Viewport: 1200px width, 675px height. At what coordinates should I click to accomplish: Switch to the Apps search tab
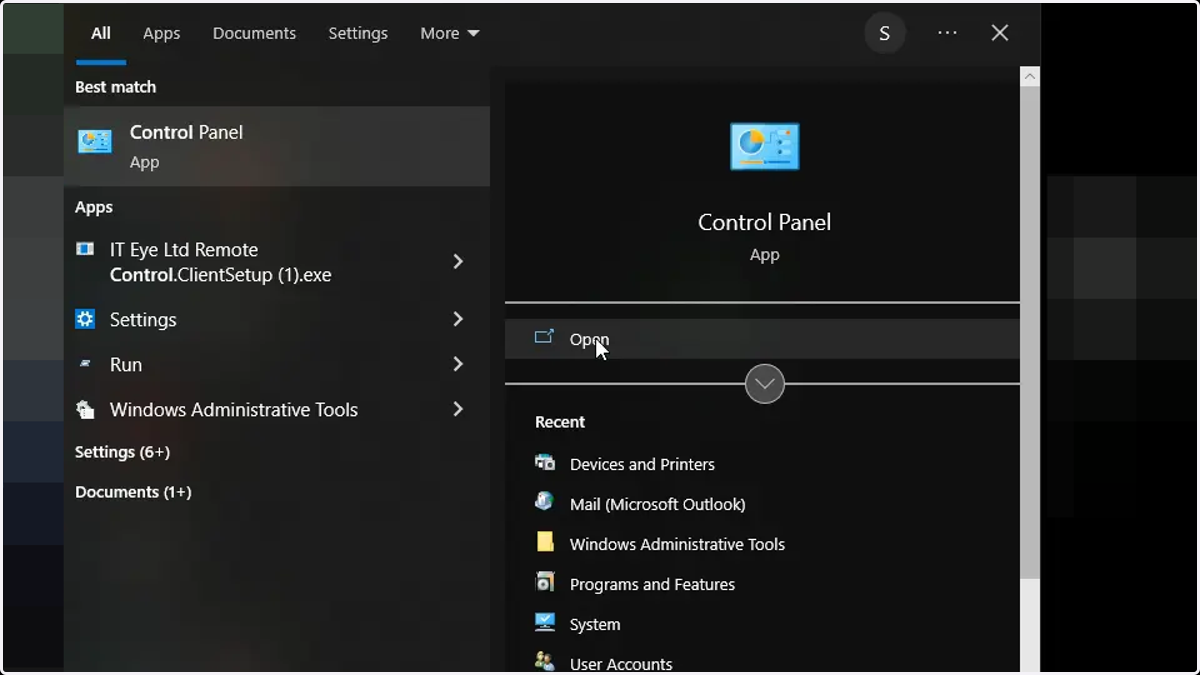(162, 33)
